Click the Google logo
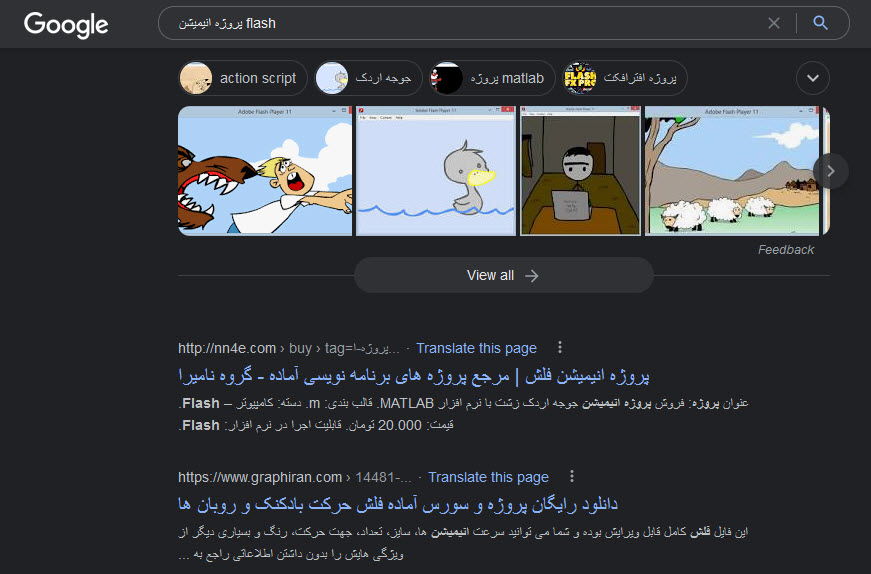This screenshot has width=871, height=574. pos(66,24)
